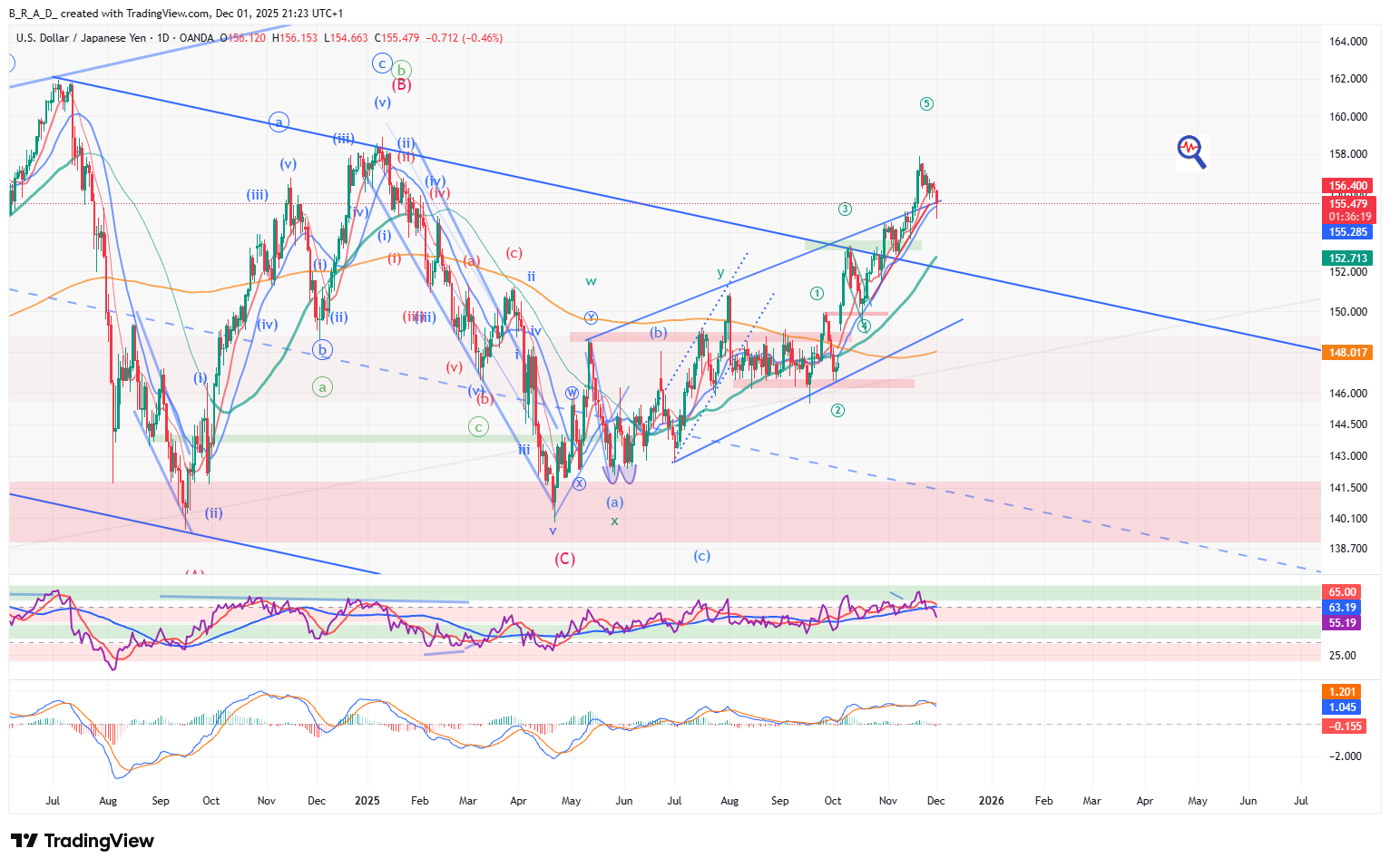Click the red 156.400 price tag
This screenshot has height=868, width=1390.
point(1347,186)
